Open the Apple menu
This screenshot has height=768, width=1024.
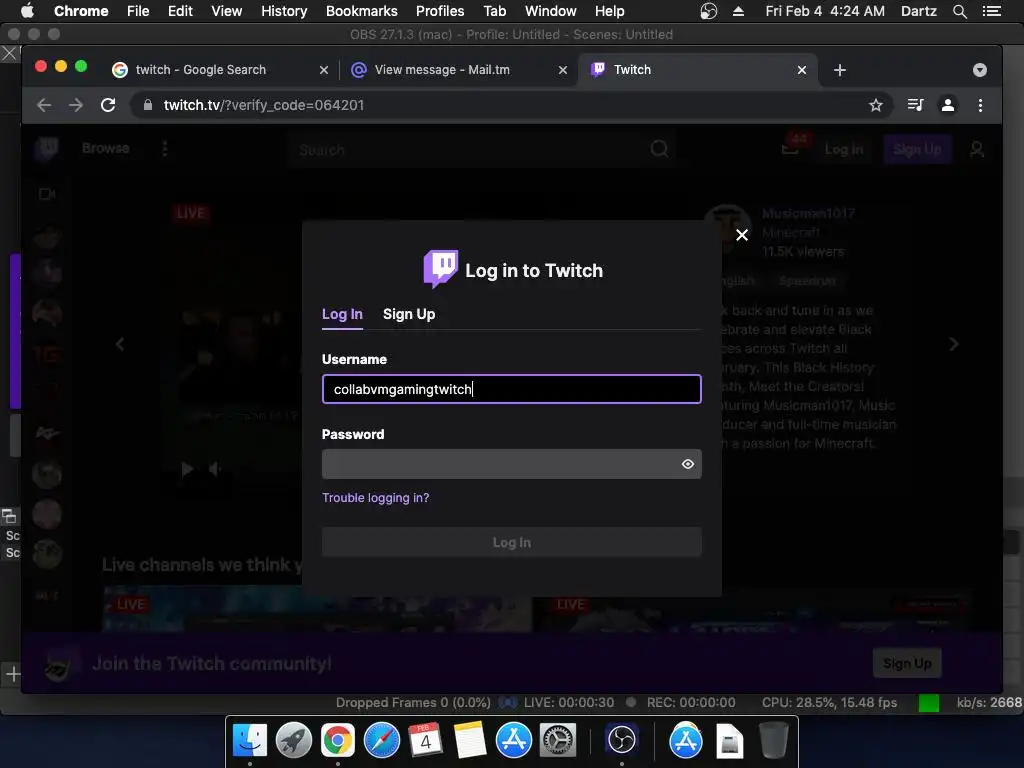coord(27,11)
